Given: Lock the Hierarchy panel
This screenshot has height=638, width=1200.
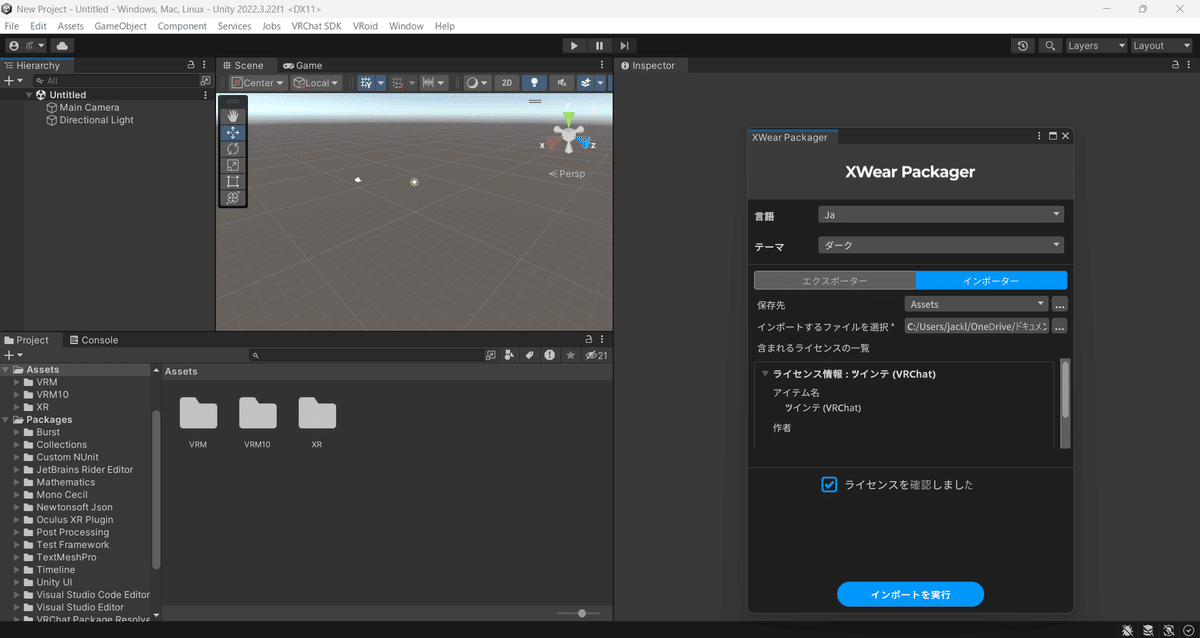Looking at the screenshot, I should point(191,65).
